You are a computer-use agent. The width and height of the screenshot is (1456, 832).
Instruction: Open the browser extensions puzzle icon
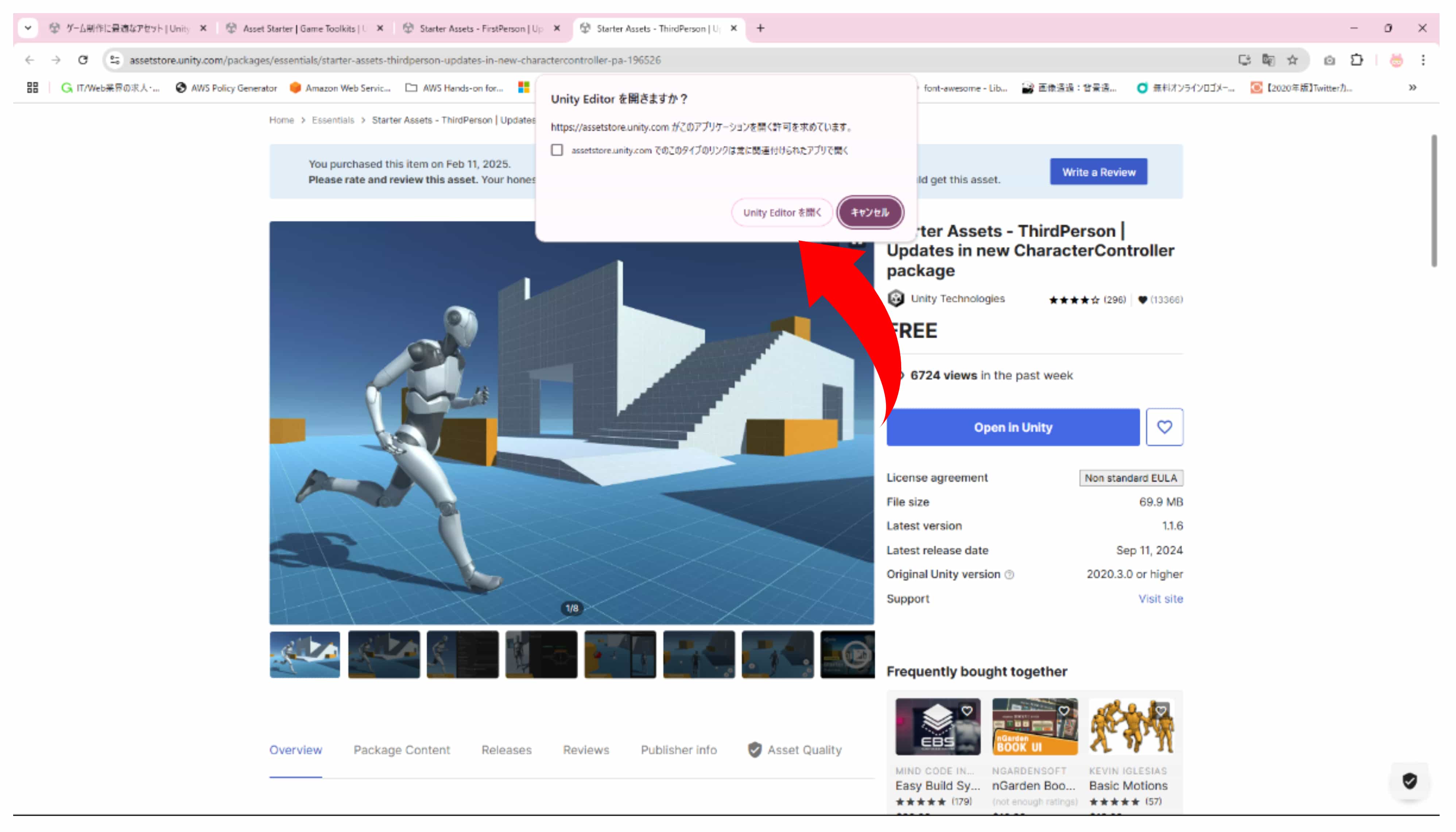[x=1357, y=60]
